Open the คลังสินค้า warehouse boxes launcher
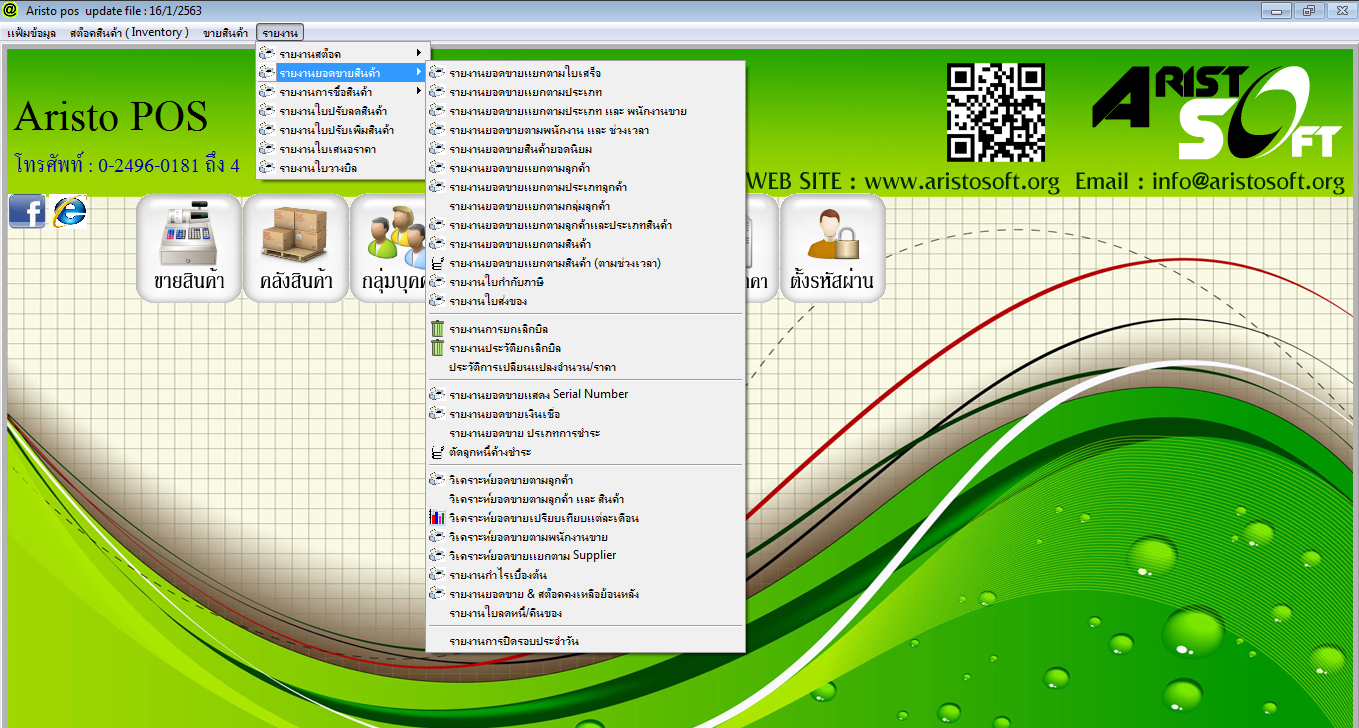1359x728 pixels. (x=296, y=247)
